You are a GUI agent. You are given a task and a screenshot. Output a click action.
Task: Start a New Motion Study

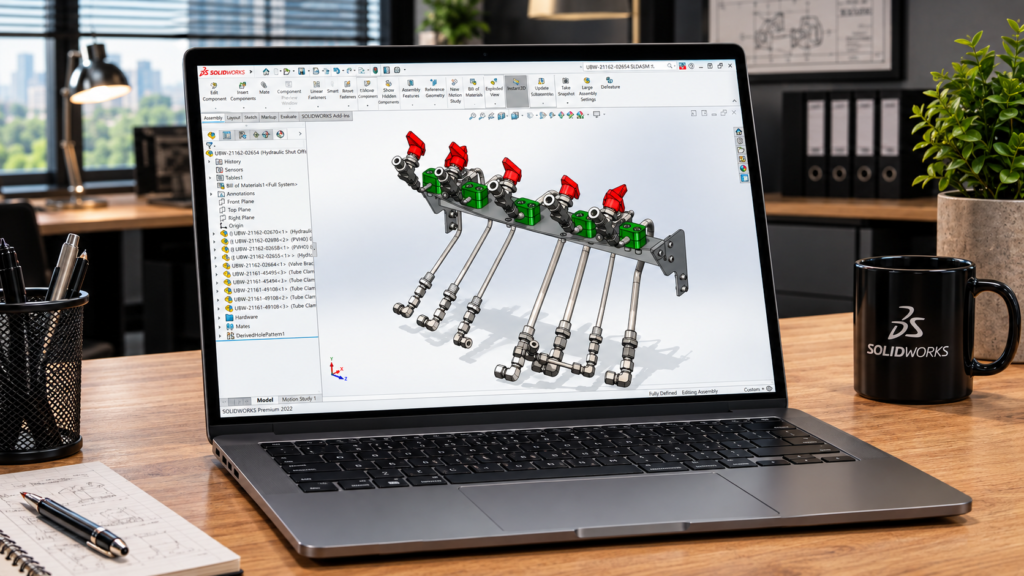pyautogui.click(x=455, y=91)
